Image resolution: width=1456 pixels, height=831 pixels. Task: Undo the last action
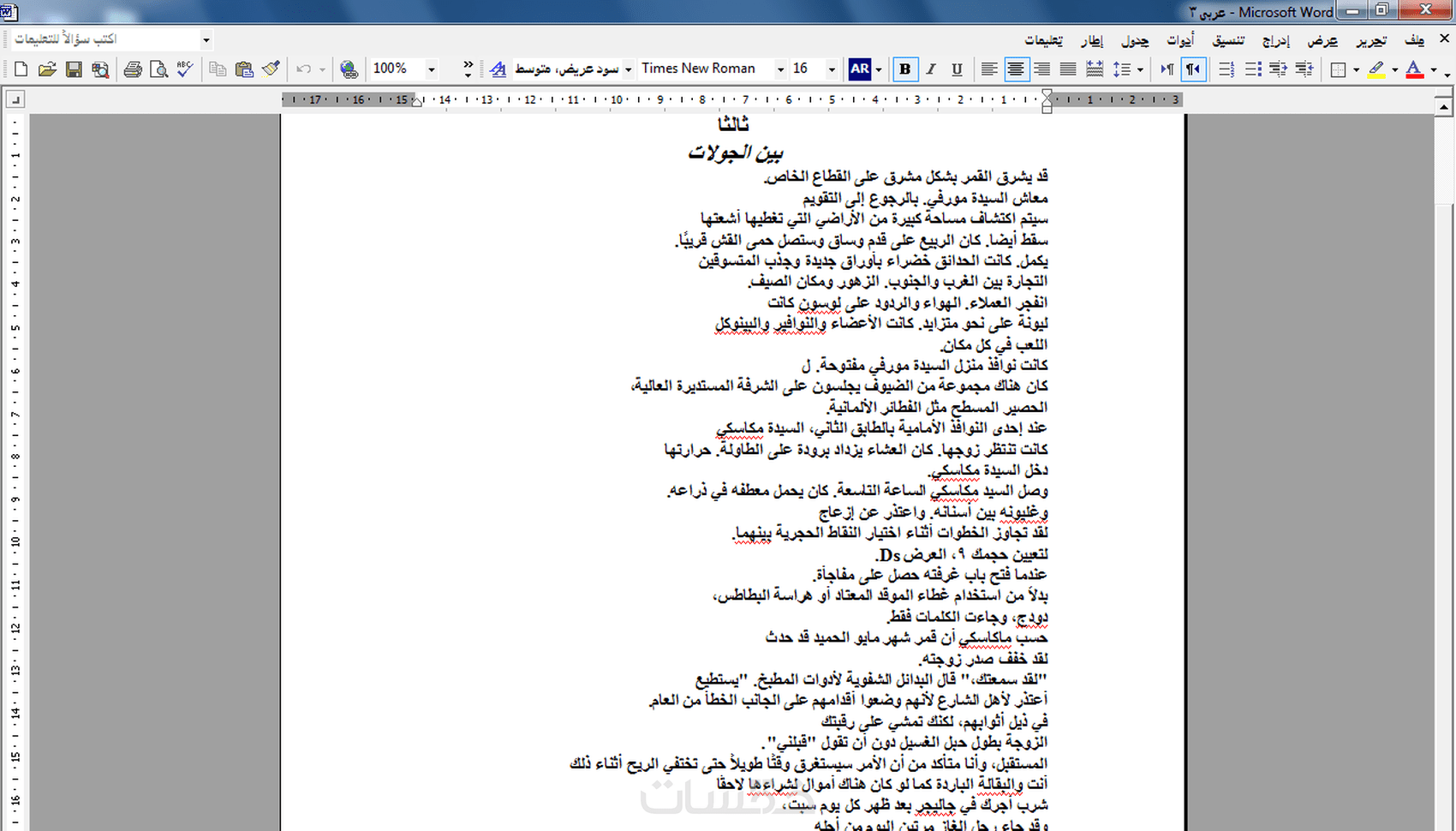pyautogui.click(x=304, y=69)
